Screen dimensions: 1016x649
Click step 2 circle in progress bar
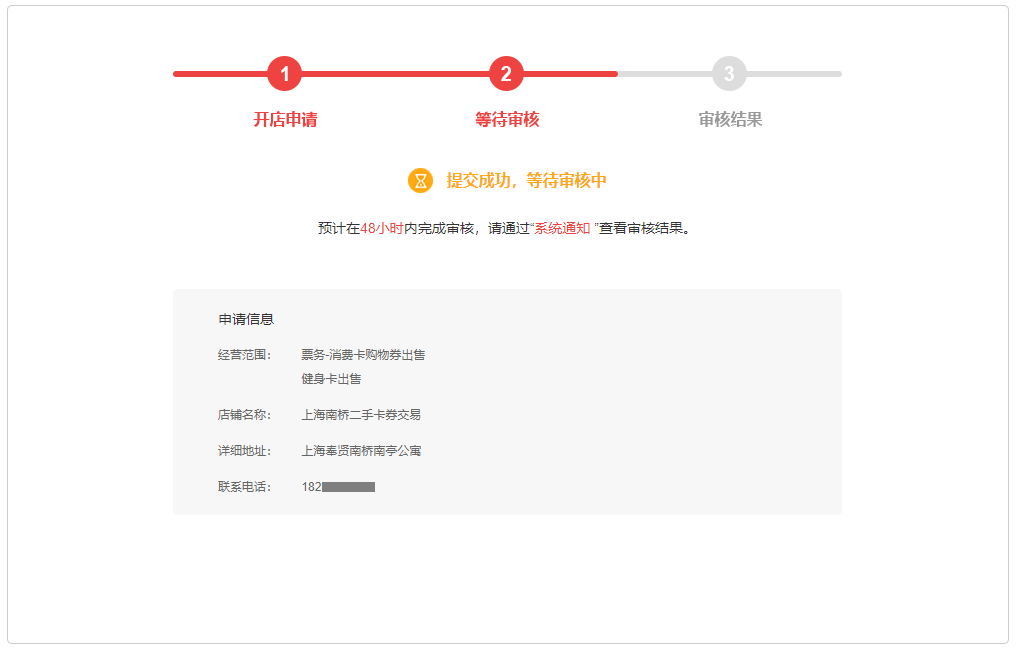coord(506,74)
